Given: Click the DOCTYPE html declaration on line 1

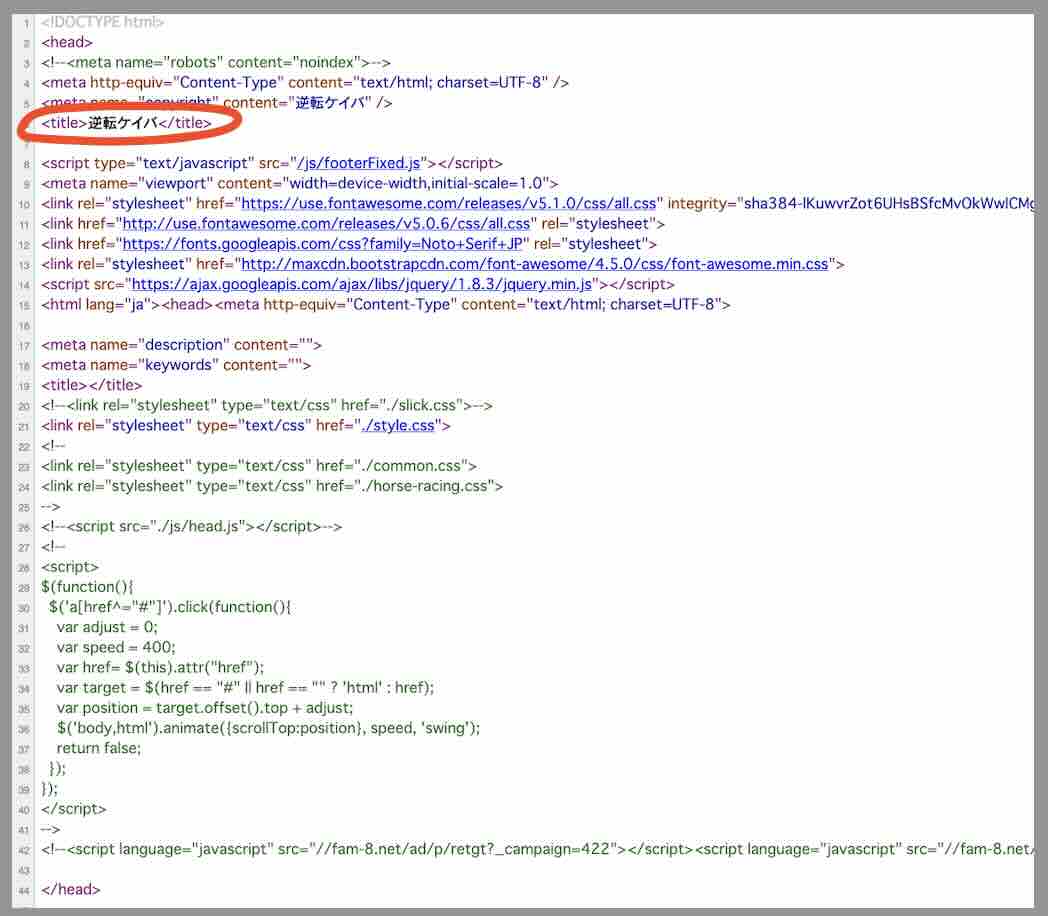Looking at the screenshot, I should 103,21.
